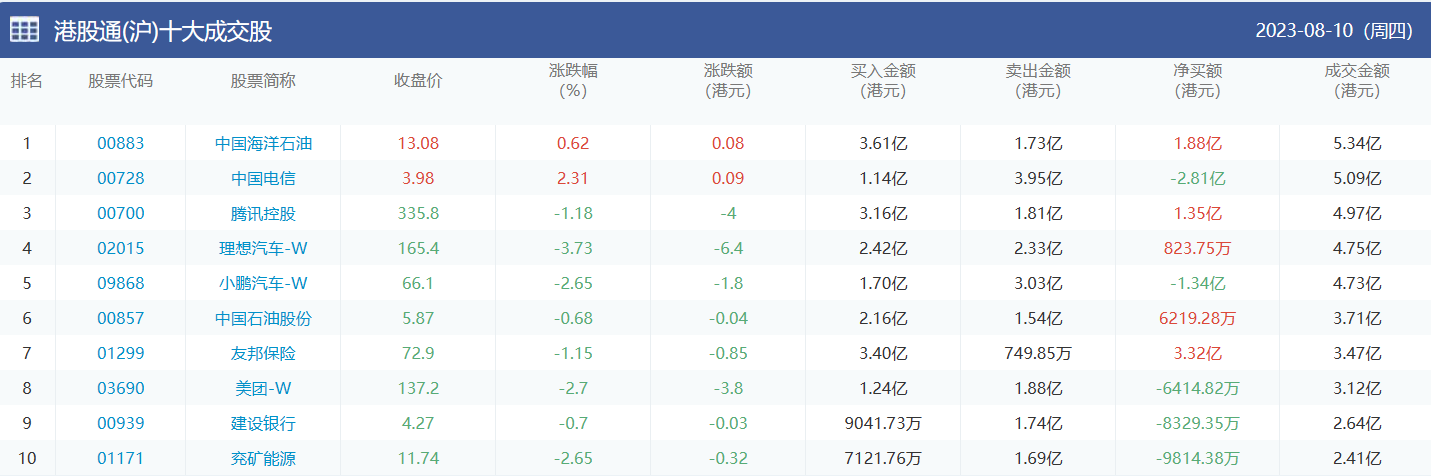The height and width of the screenshot is (476, 1431).
Task: Open 小鹏汽车-W stock link
Action: [263, 283]
